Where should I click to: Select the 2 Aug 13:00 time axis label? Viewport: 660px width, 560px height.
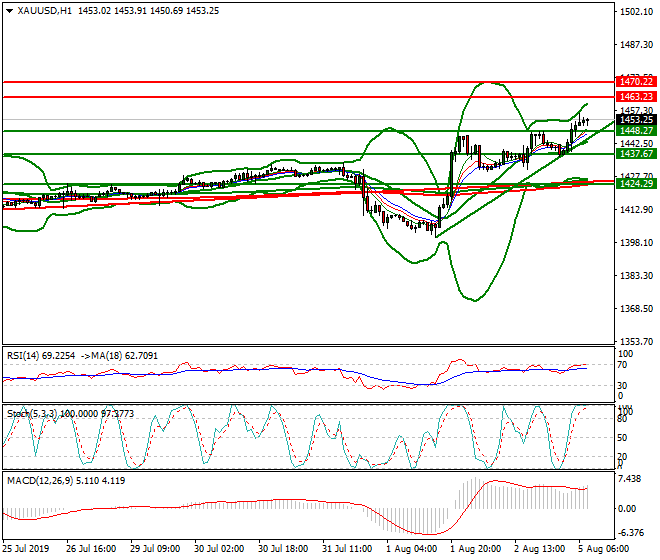click(x=540, y=549)
